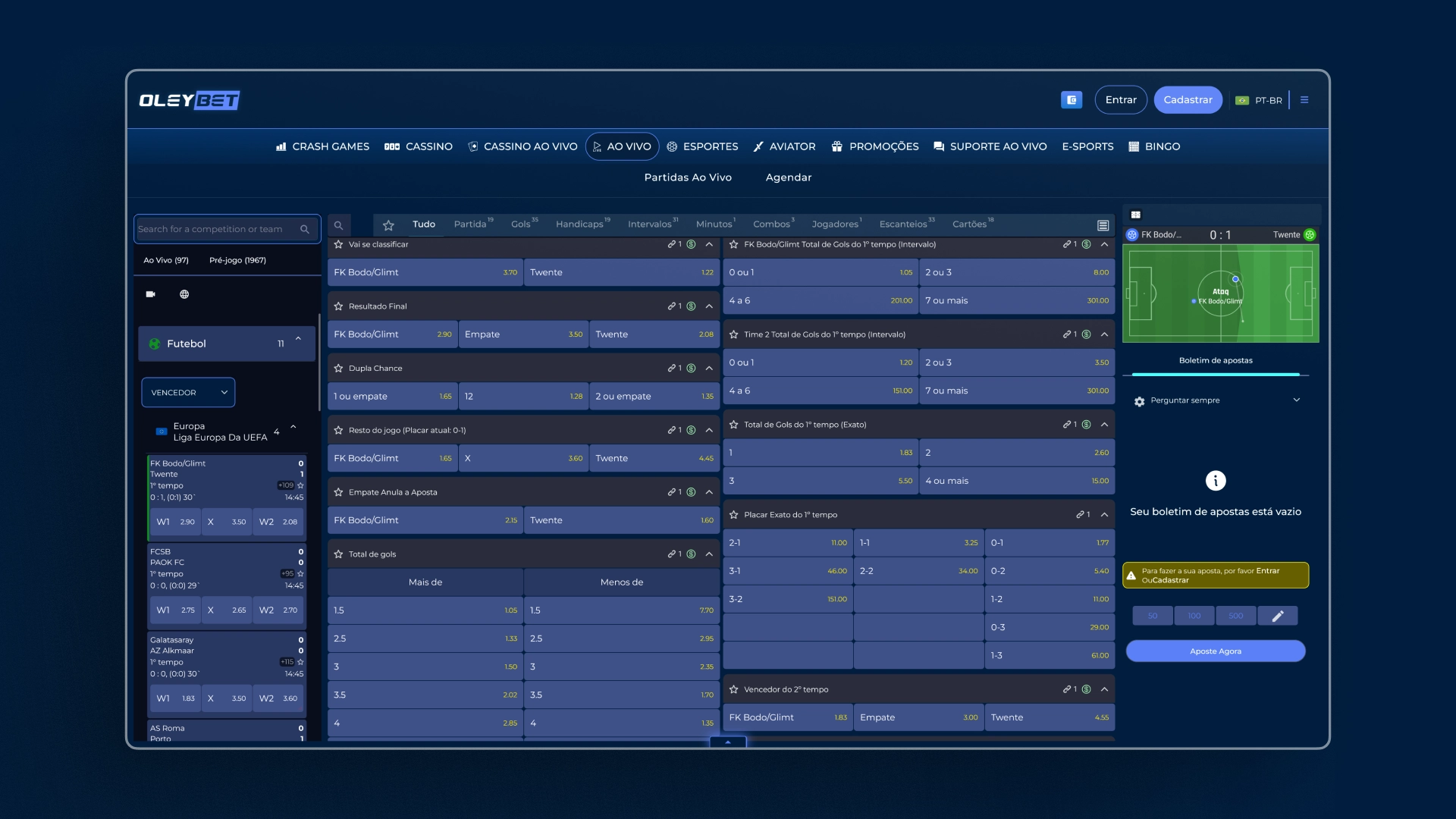Viewport: 1456px width, 819px height.
Task: Open CRASH GAMES menu item
Action: [323, 146]
